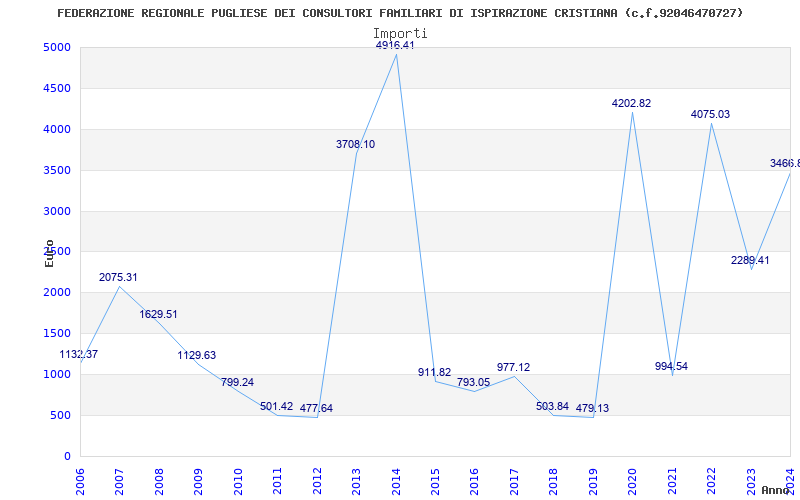Click the 2000 y-axis tick label
800x500 pixels.
click(57, 292)
